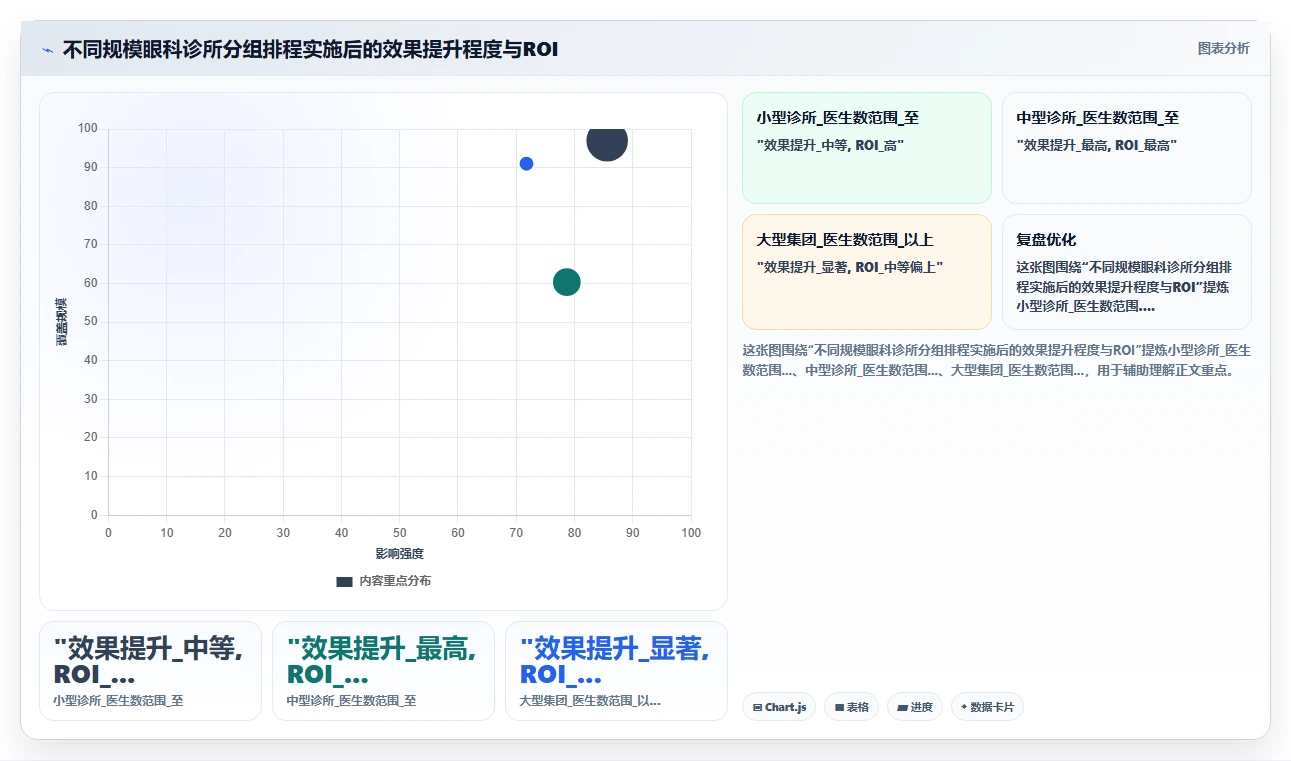
Task: Click 中型诊所_医生数范围_至 caption under second stat
Action: [x=351, y=701]
